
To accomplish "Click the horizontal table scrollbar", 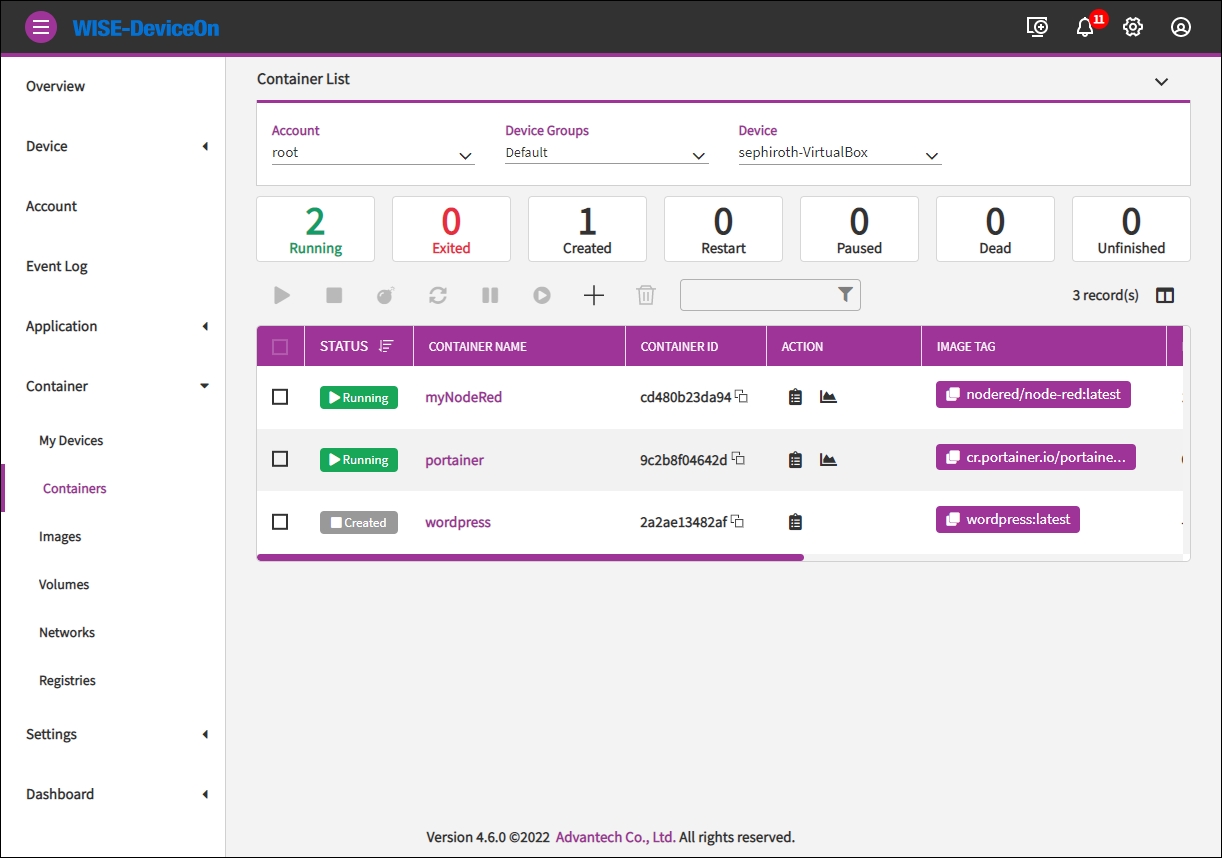I will [530, 557].
